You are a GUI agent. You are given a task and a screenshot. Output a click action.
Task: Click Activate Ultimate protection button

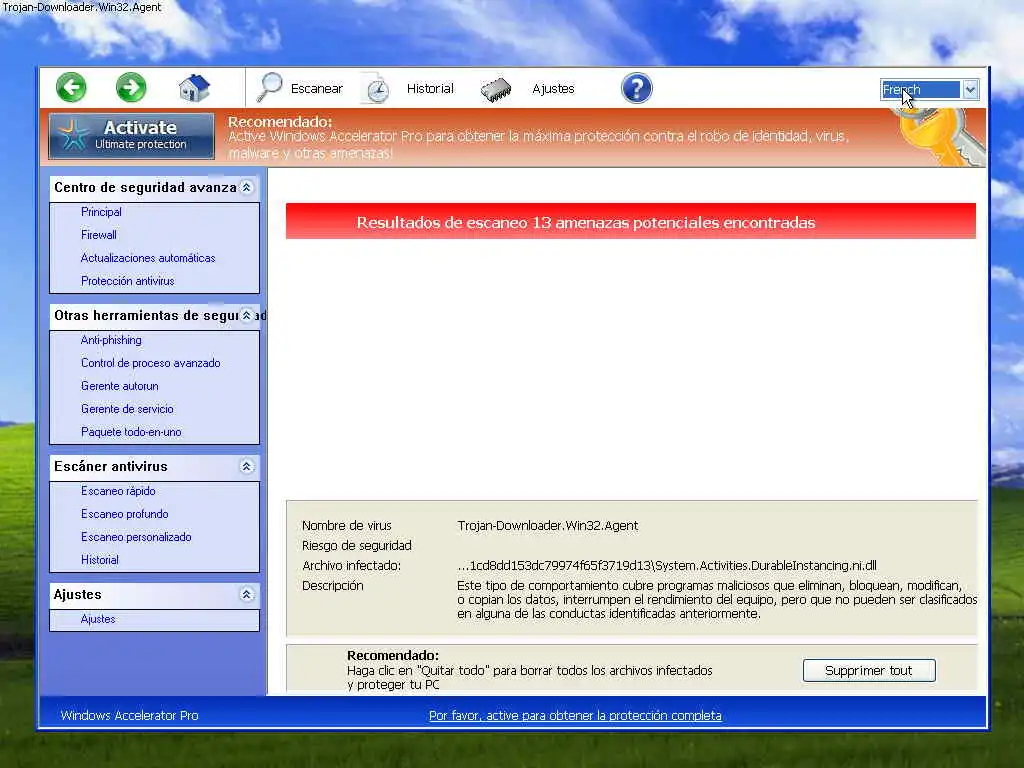click(x=131, y=136)
